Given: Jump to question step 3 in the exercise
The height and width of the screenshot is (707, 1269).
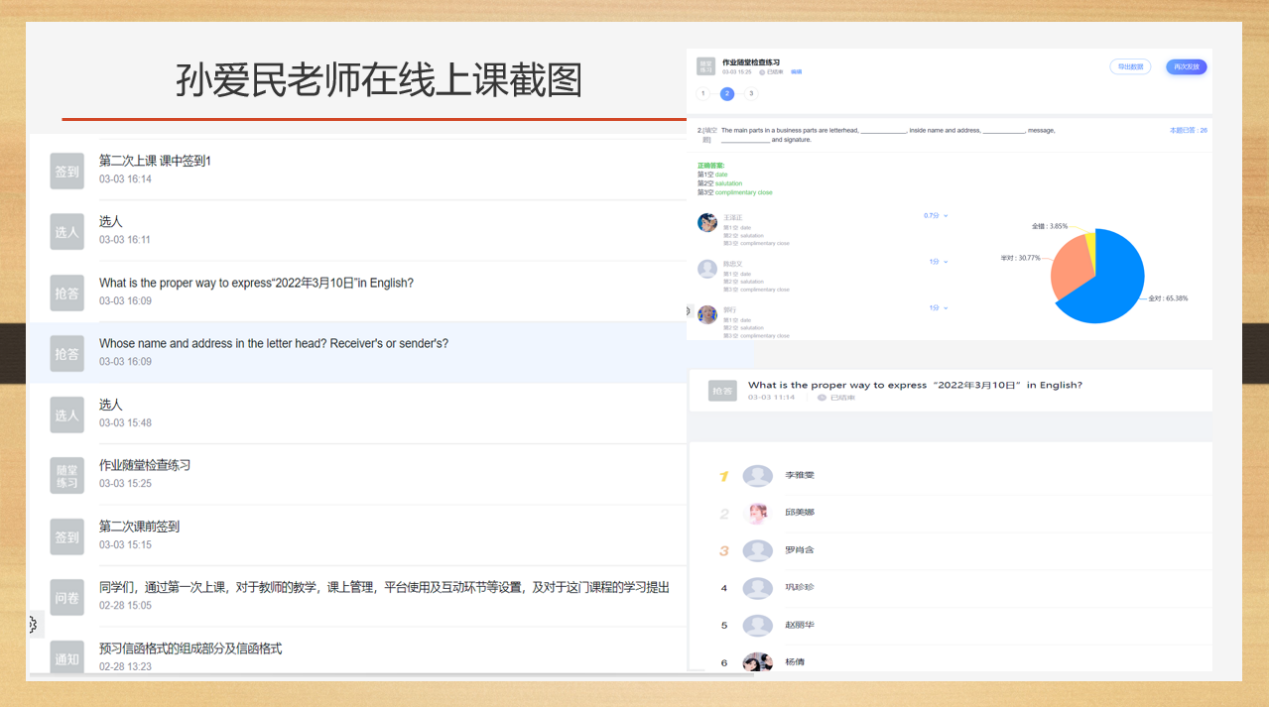Looking at the screenshot, I should click(751, 94).
